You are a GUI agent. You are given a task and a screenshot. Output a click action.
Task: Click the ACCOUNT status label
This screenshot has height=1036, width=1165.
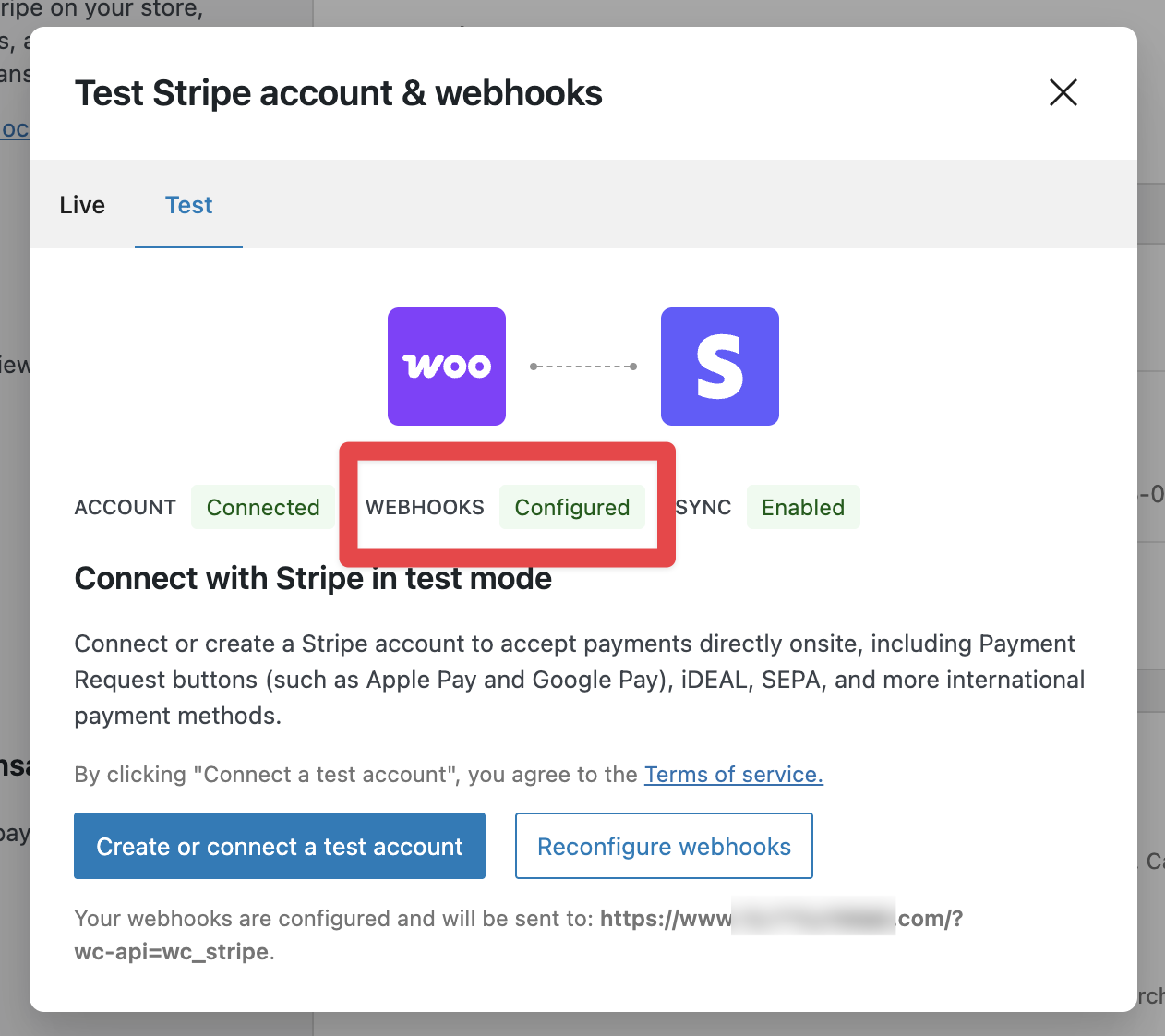tap(125, 507)
